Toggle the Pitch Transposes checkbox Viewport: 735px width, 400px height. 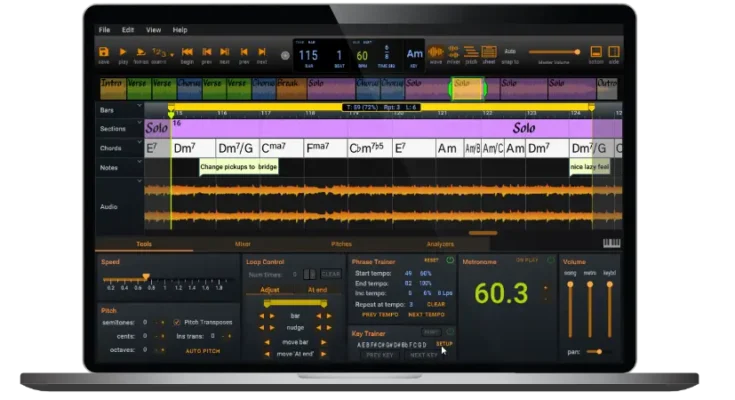(x=177, y=322)
